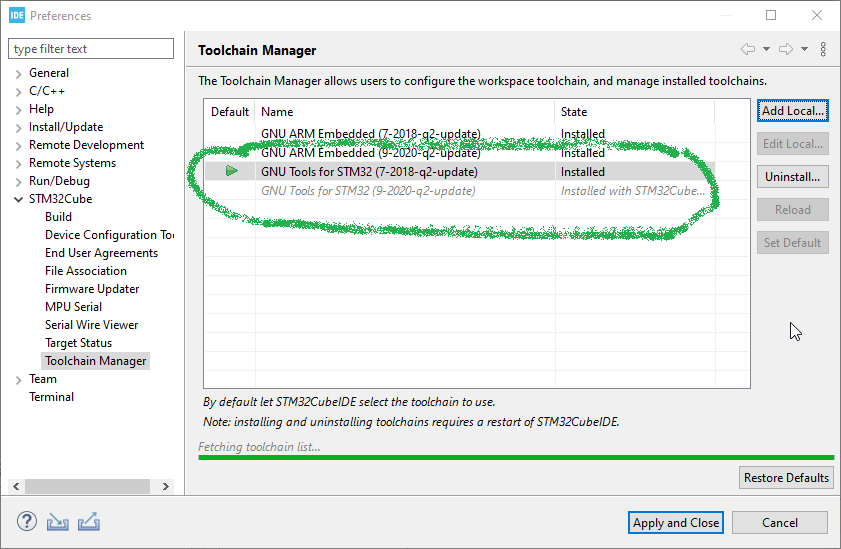This screenshot has width=841, height=549.
Task: Click the Set Default button
Action: 793,243
